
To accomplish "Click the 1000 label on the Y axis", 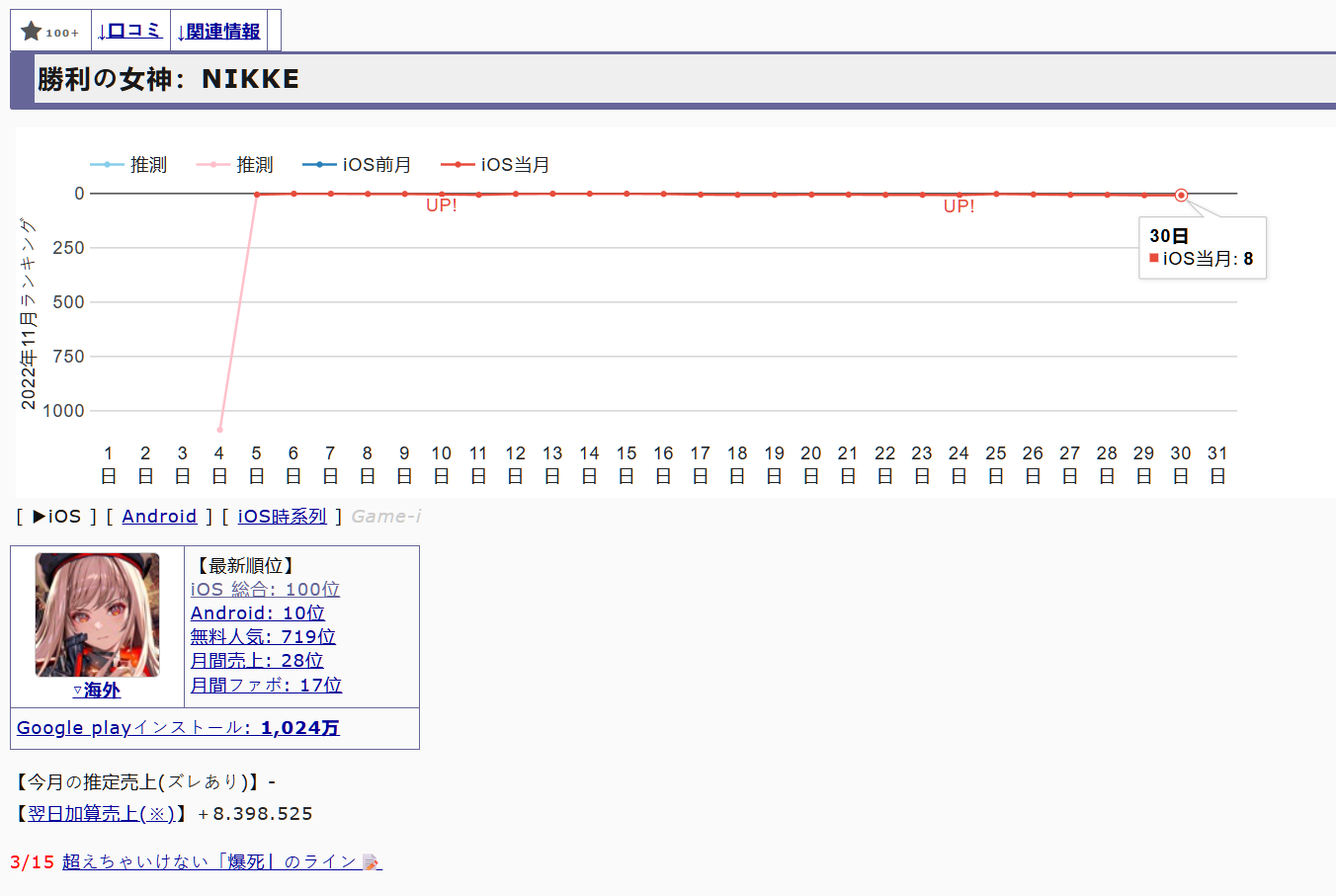I will pos(64,411).
